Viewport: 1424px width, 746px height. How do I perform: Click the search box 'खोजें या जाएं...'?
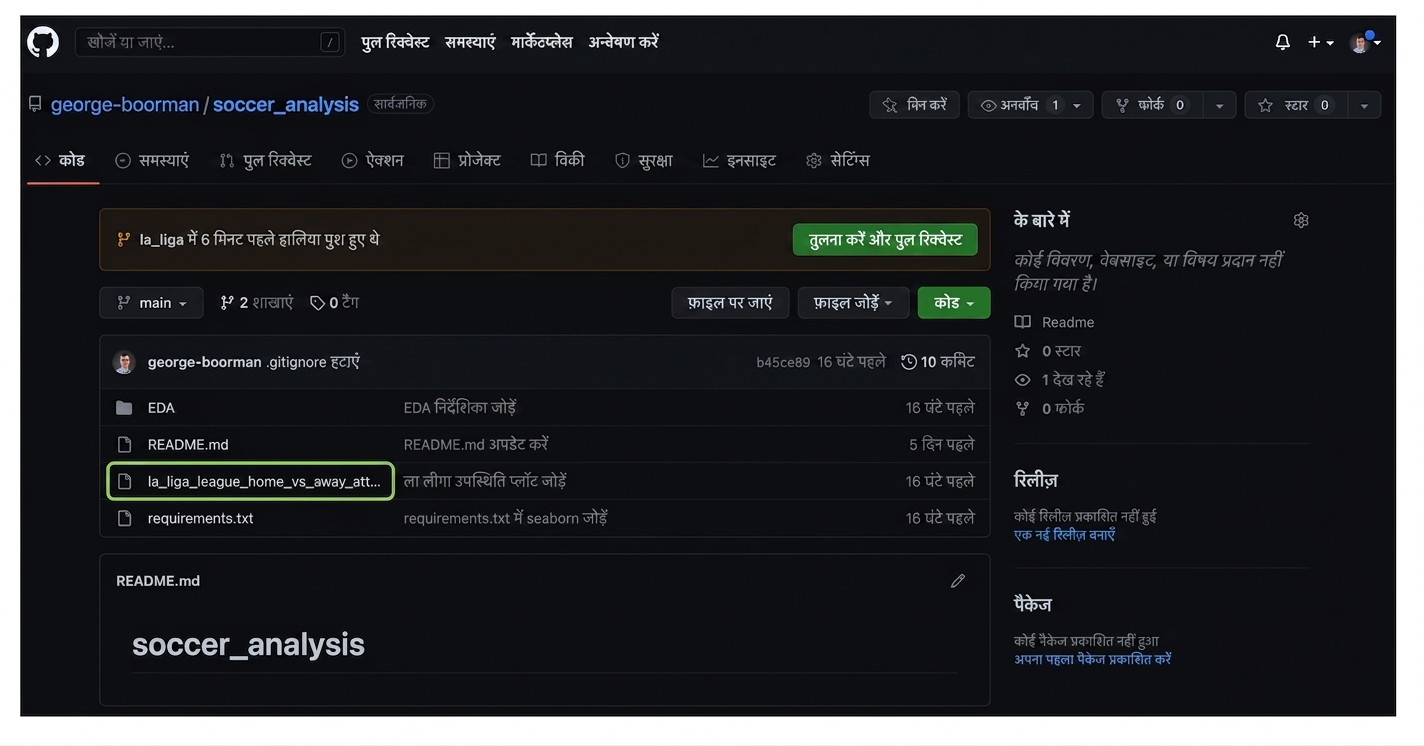tap(210, 42)
